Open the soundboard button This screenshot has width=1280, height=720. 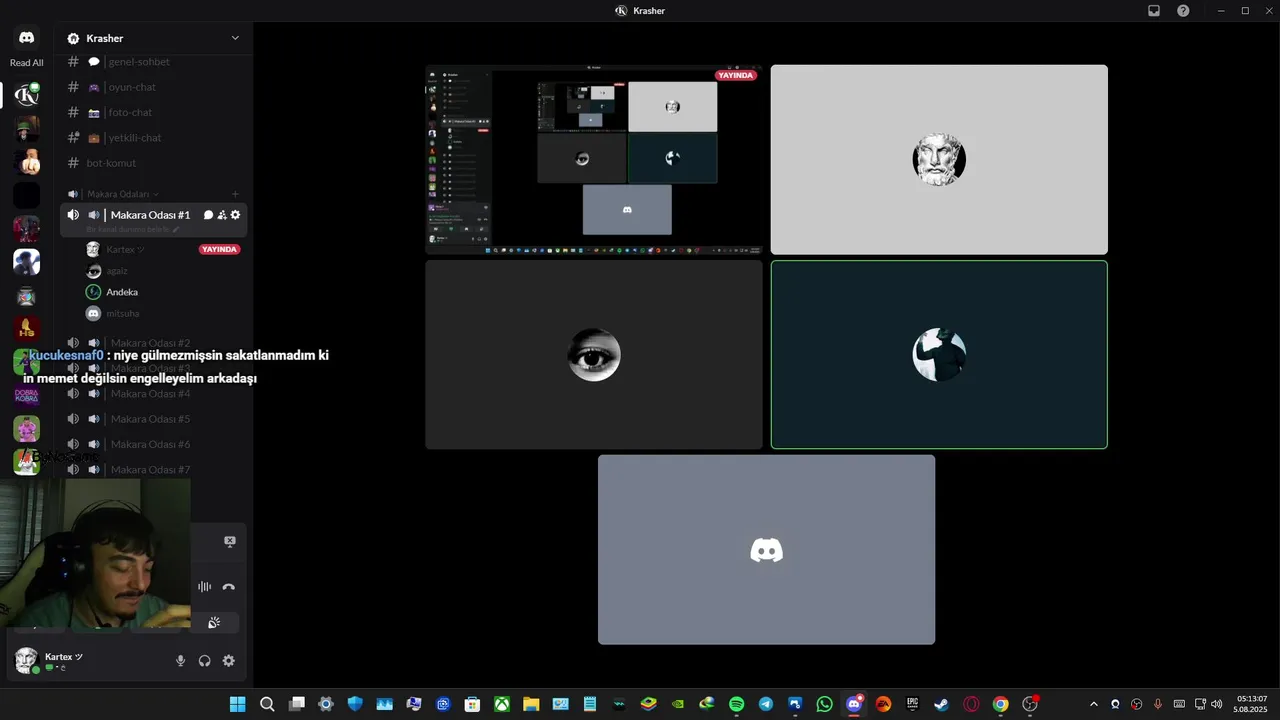[214, 623]
